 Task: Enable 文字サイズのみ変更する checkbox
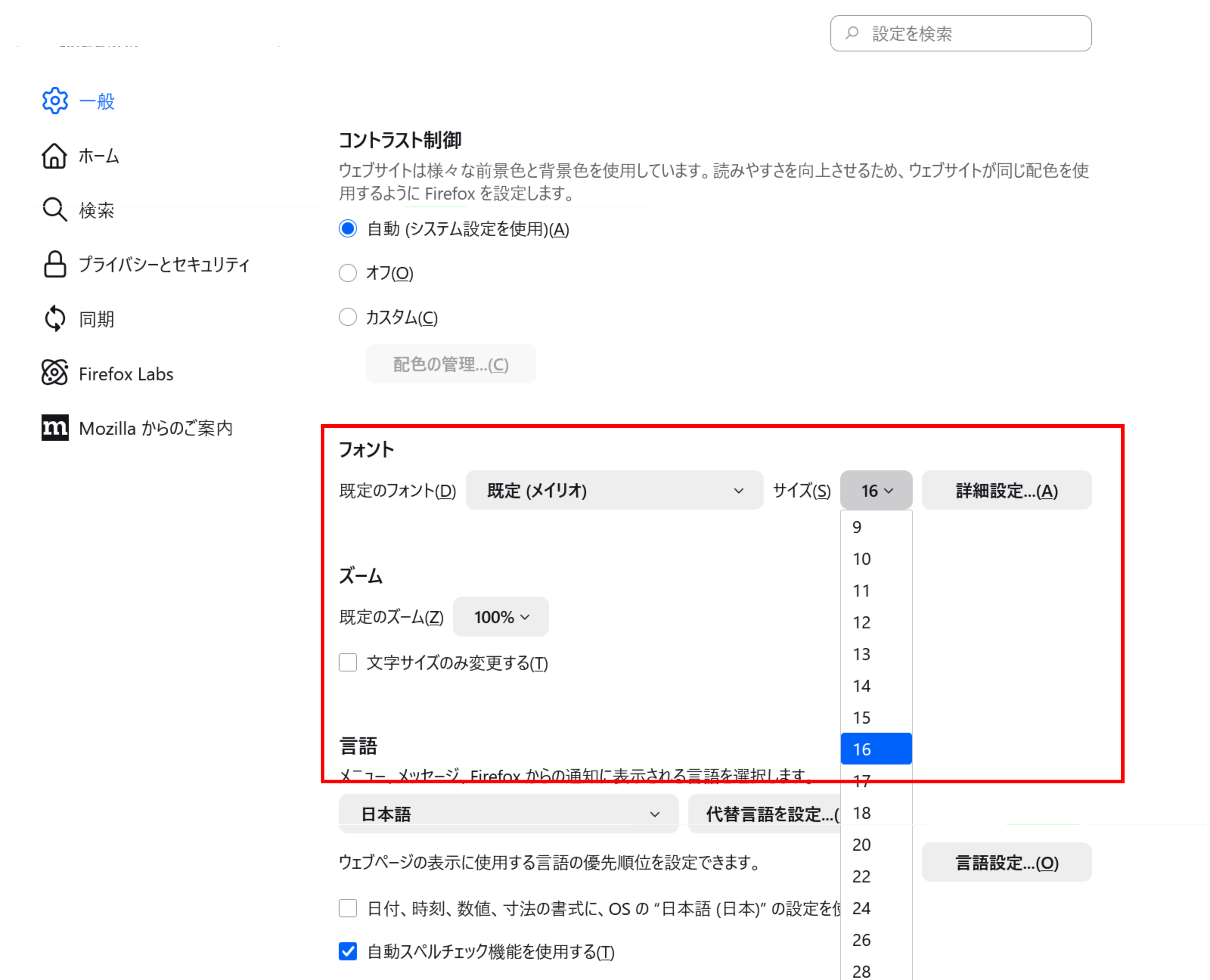348,663
